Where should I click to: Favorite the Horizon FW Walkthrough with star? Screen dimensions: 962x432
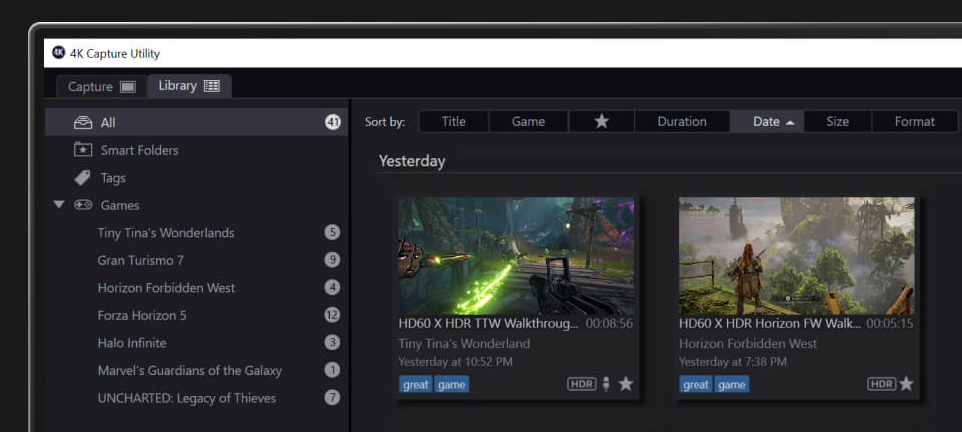point(906,384)
